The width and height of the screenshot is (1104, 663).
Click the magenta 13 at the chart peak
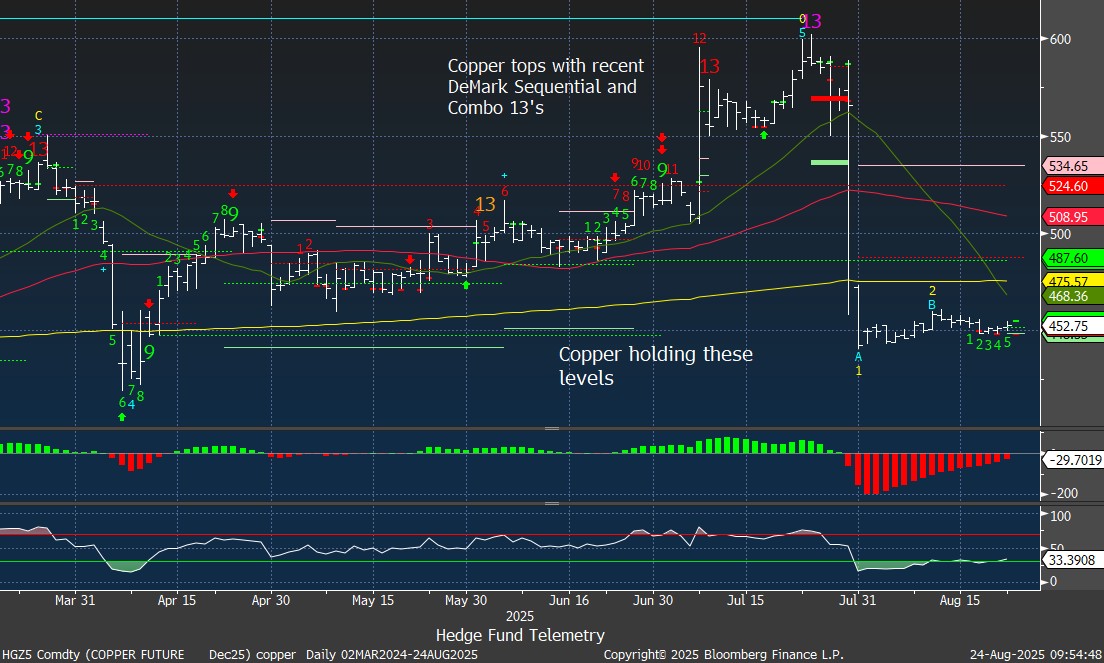point(813,21)
